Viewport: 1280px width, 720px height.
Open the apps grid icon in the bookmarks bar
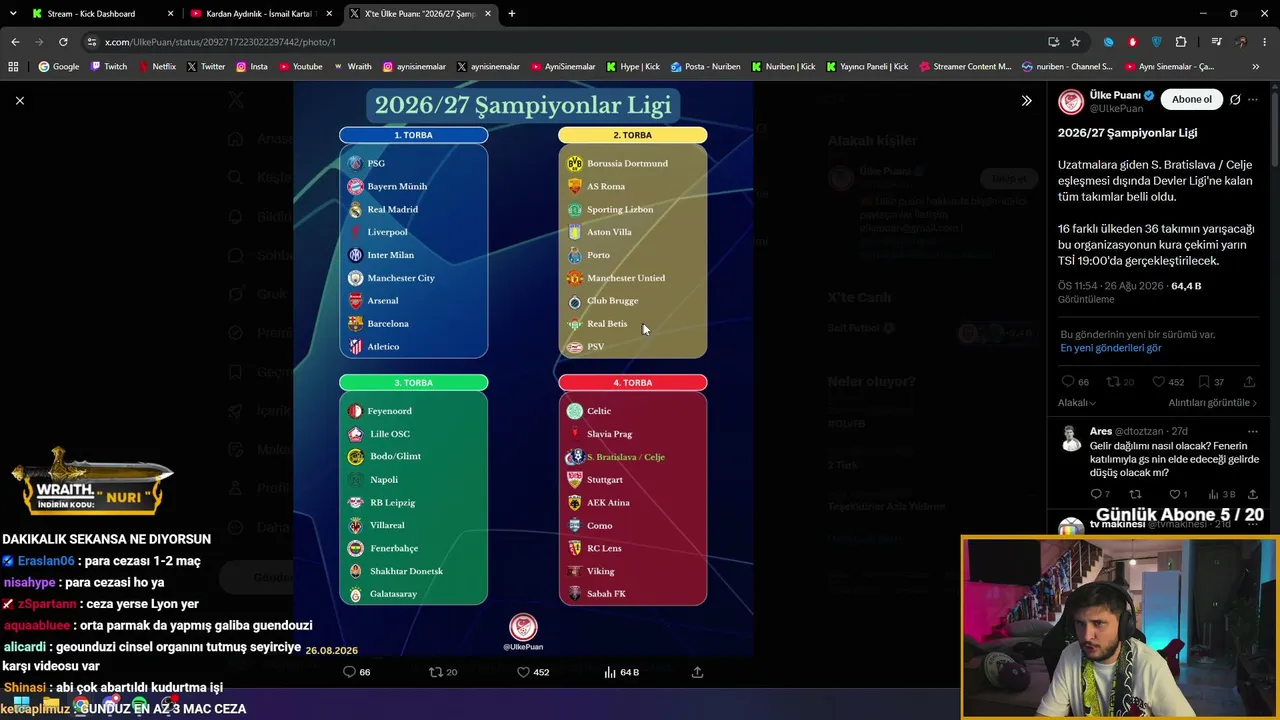13,67
